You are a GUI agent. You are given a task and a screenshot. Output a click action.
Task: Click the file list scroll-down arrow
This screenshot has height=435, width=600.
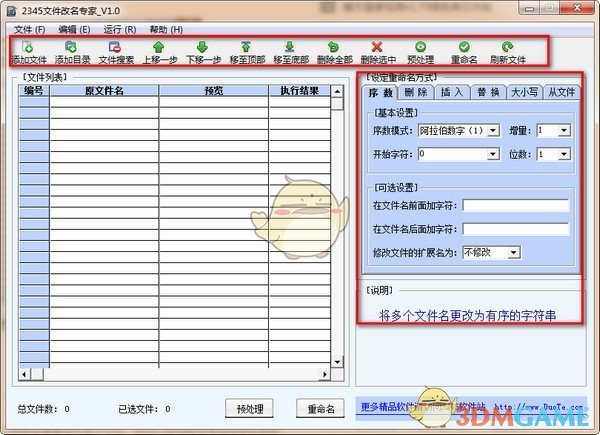point(337,362)
